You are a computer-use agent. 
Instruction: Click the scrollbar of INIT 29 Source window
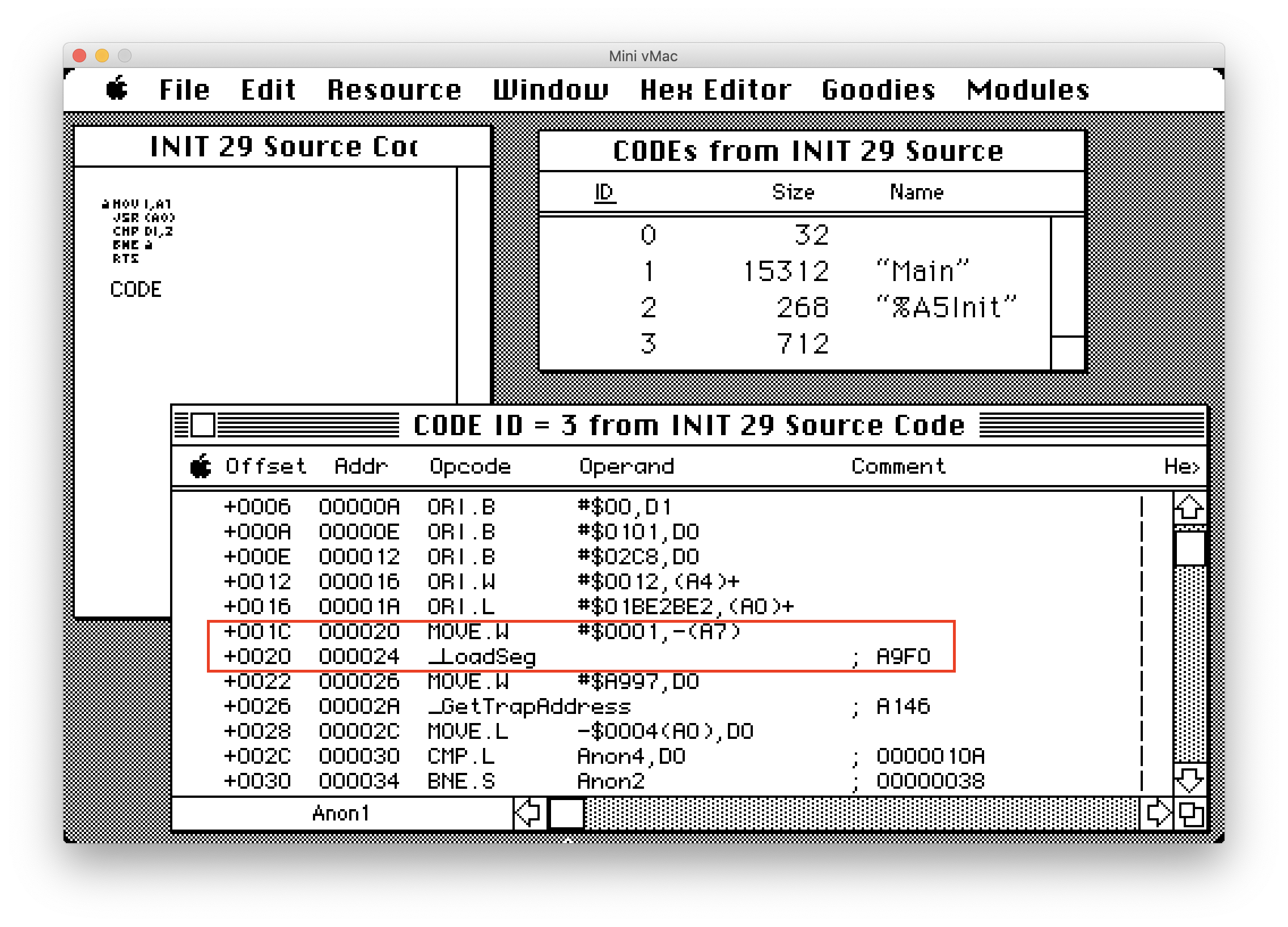473,285
